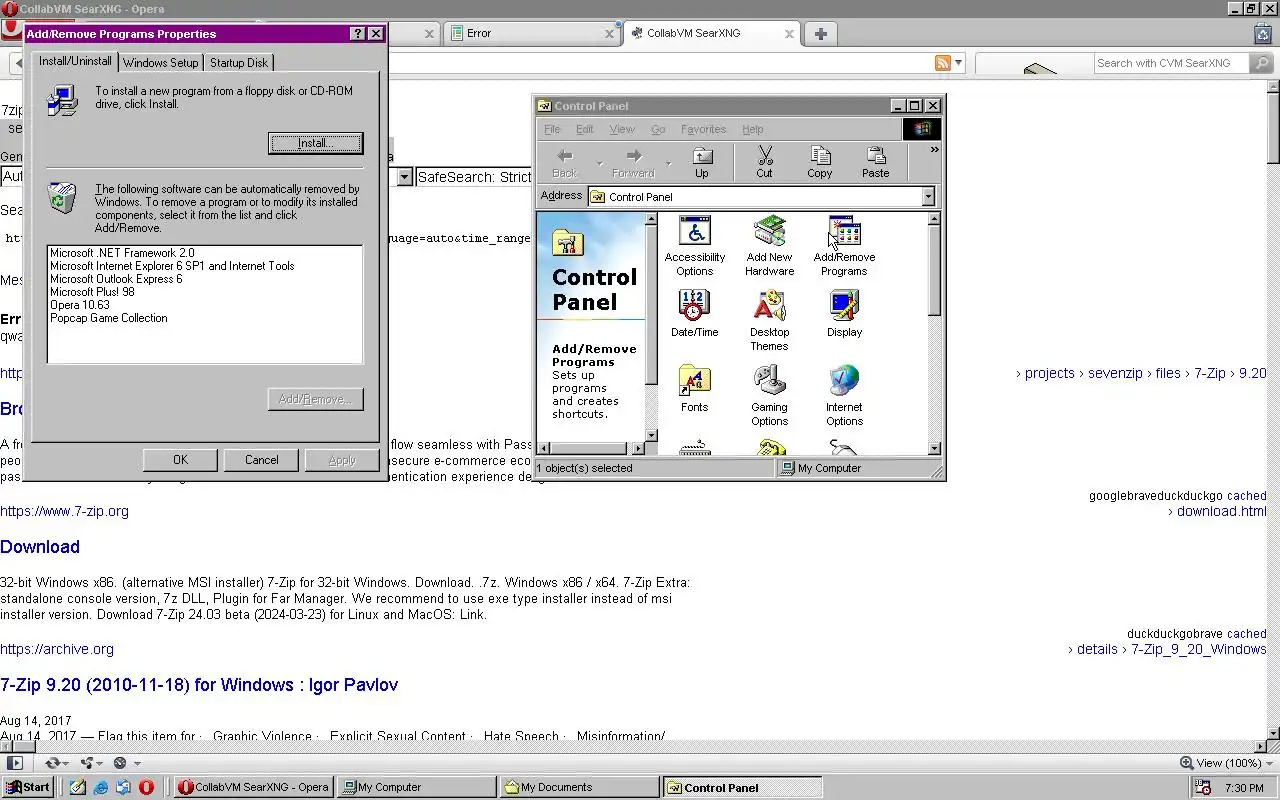Switch to My Computer taskbar button

pyautogui.click(x=416, y=787)
